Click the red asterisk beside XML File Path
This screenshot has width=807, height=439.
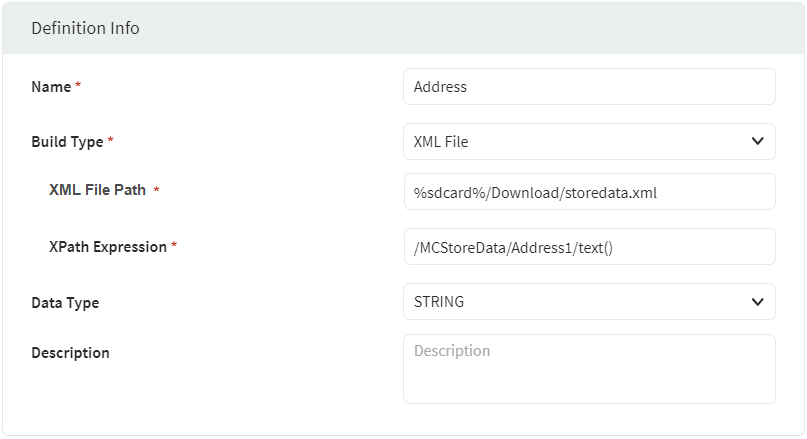click(x=156, y=191)
